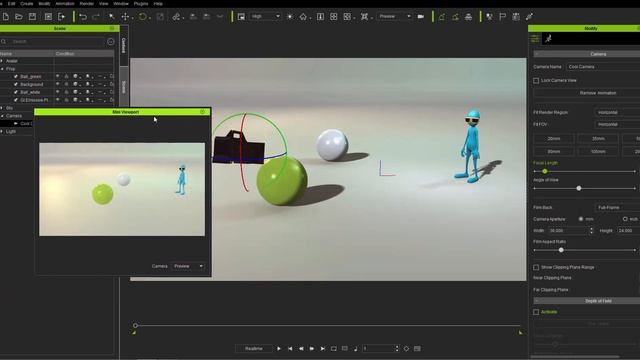Switch to the Content side tab
640x360 pixels.
124,45
